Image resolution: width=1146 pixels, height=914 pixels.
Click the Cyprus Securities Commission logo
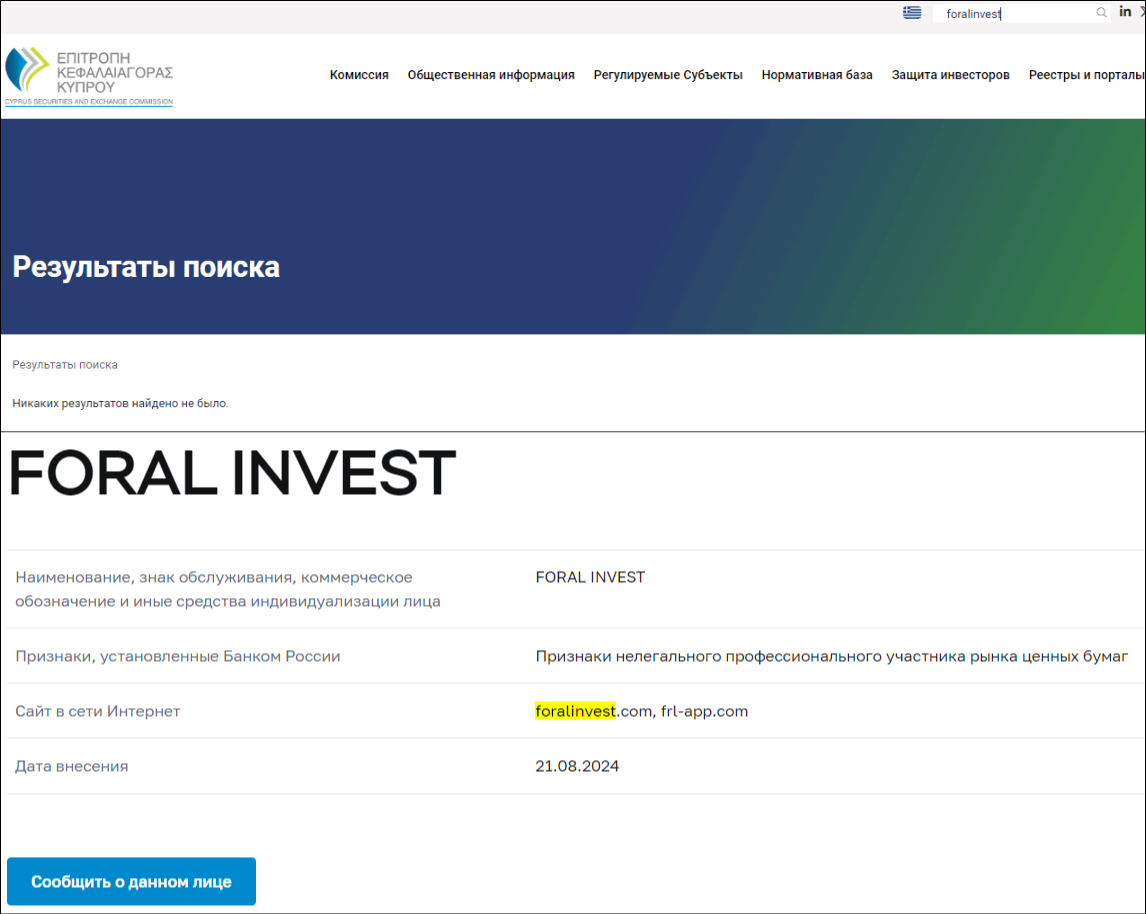[88, 77]
